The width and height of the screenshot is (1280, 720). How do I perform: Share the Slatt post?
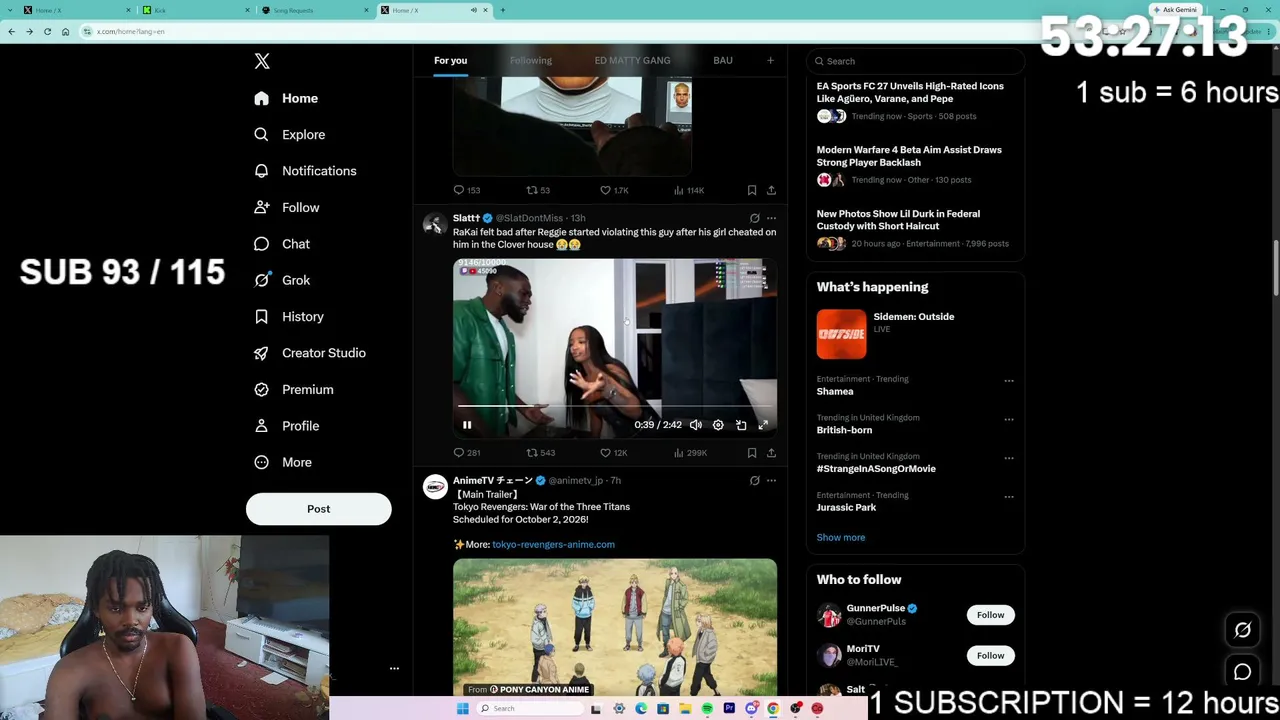771,453
